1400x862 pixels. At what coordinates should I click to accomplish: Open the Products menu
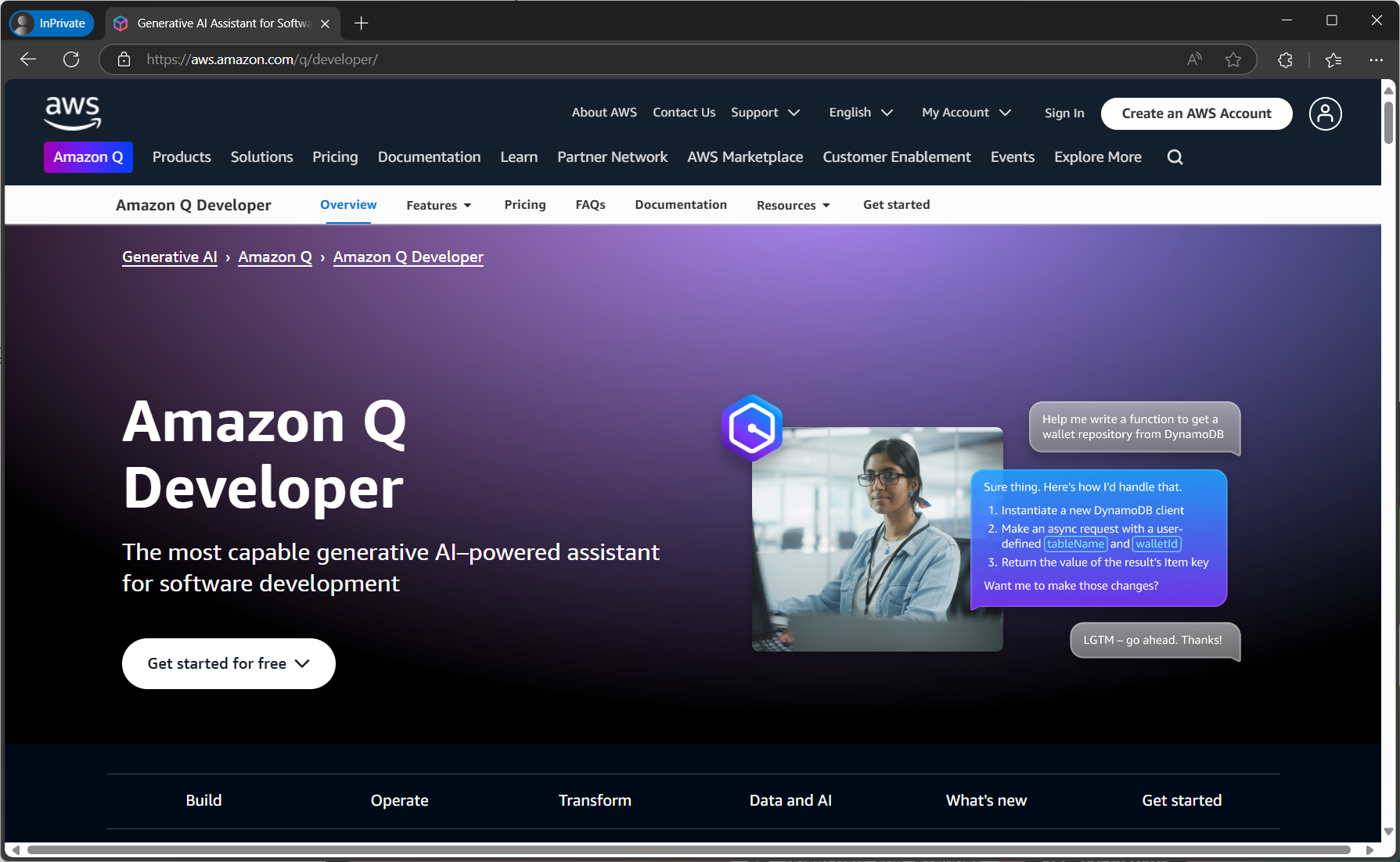(x=182, y=157)
